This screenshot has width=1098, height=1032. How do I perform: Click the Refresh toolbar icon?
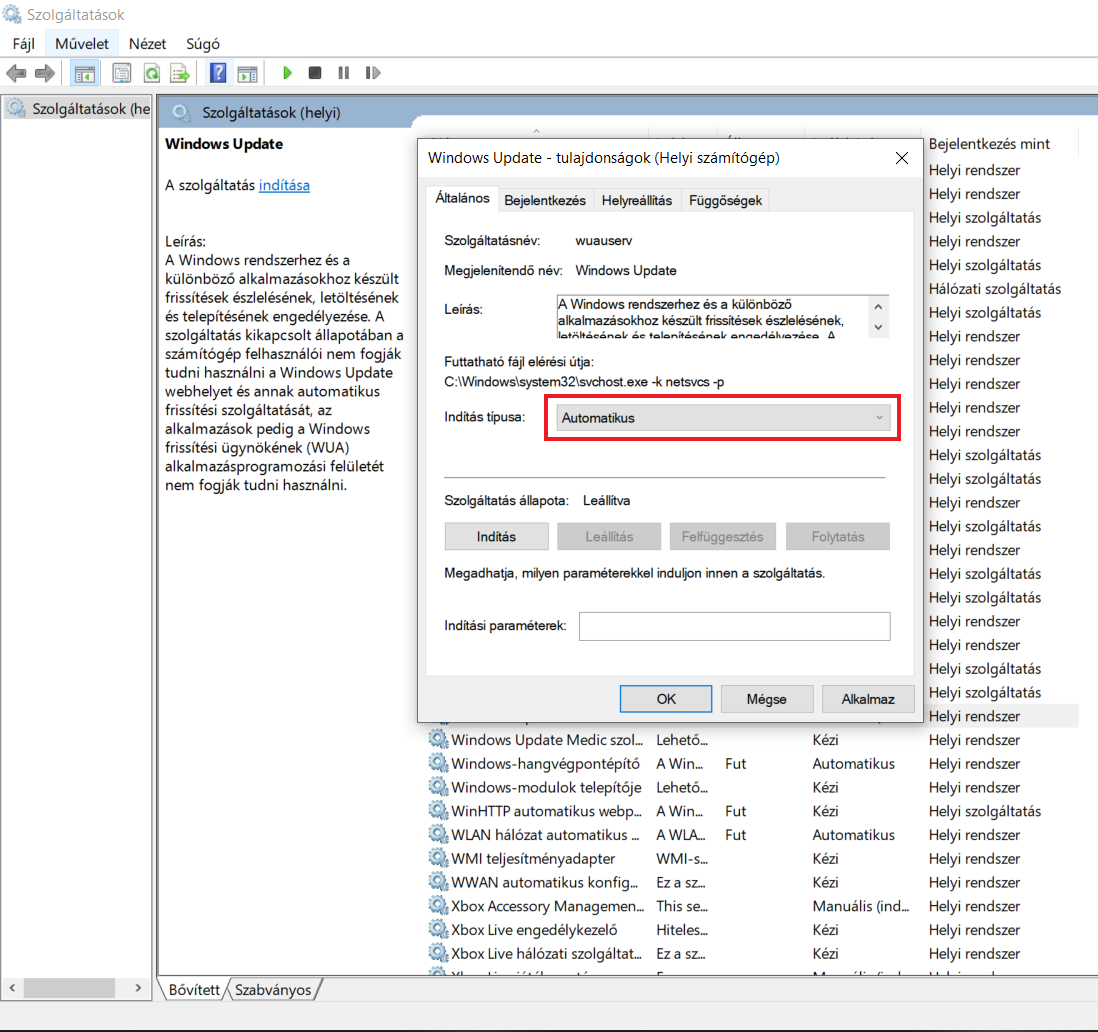pos(152,73)
